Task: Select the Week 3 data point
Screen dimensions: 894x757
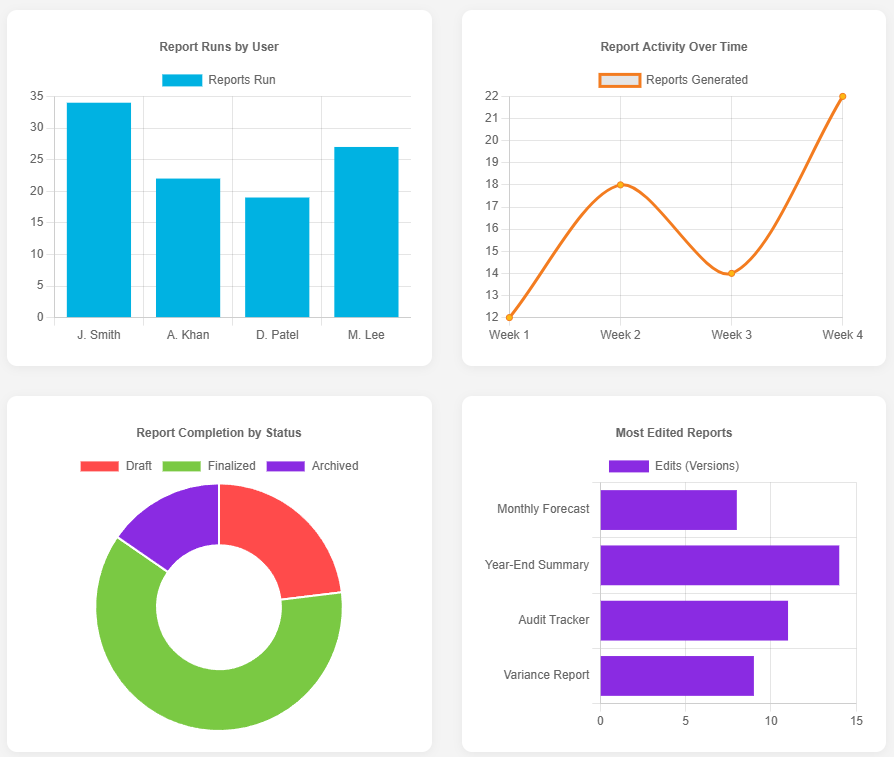Action: pyautogui.click(x=731, y=273)
